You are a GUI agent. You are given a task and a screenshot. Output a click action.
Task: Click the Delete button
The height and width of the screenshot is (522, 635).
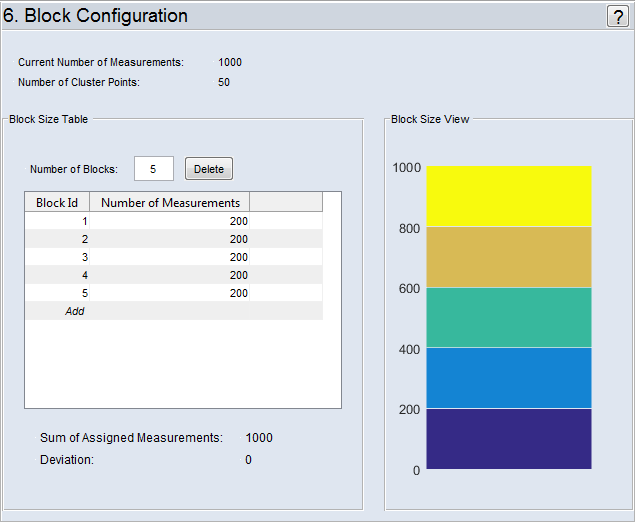pos(209,169)
